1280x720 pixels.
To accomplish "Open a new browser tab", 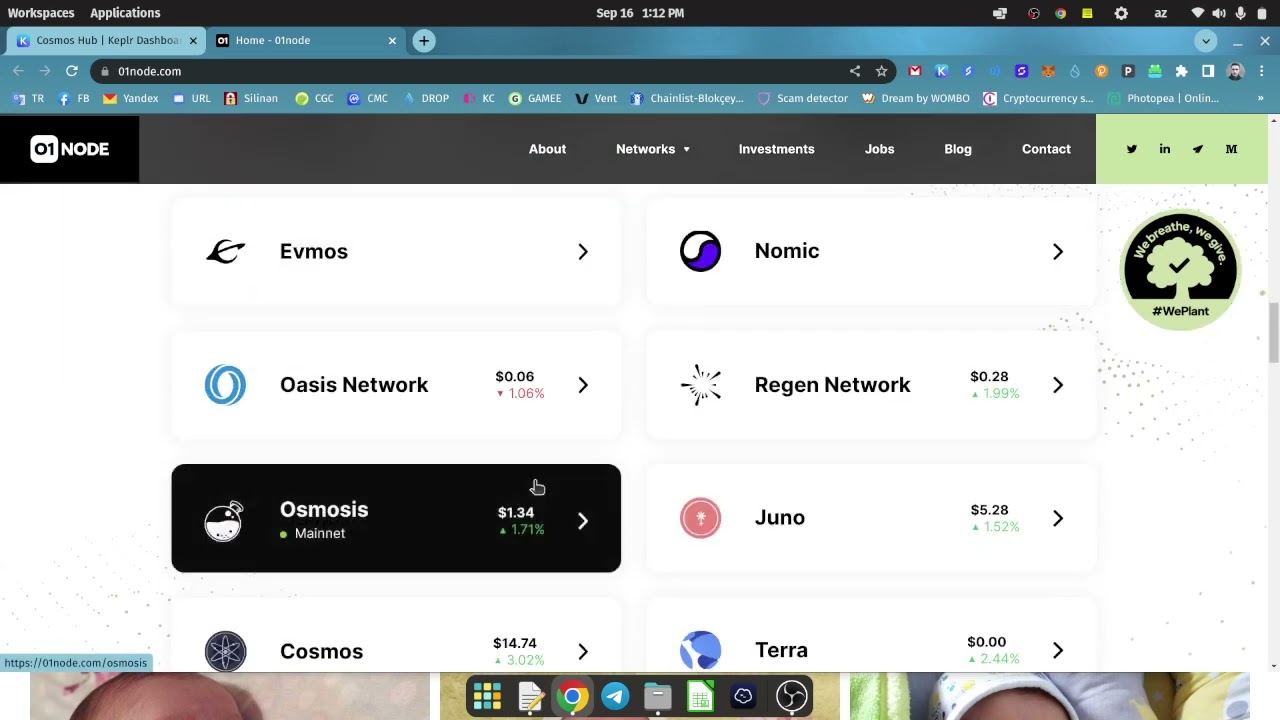I will (x=424, y=41).
